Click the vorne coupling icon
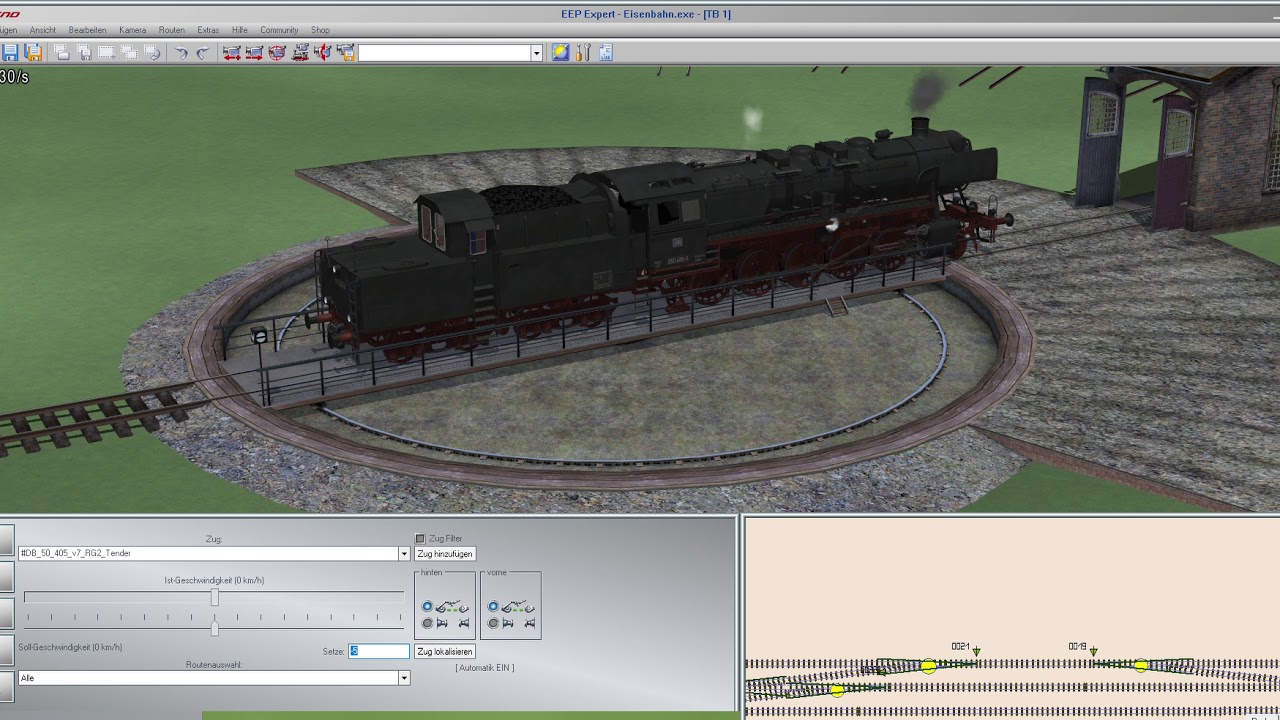This screenshot has width=1280, height=720. point(519,607)
